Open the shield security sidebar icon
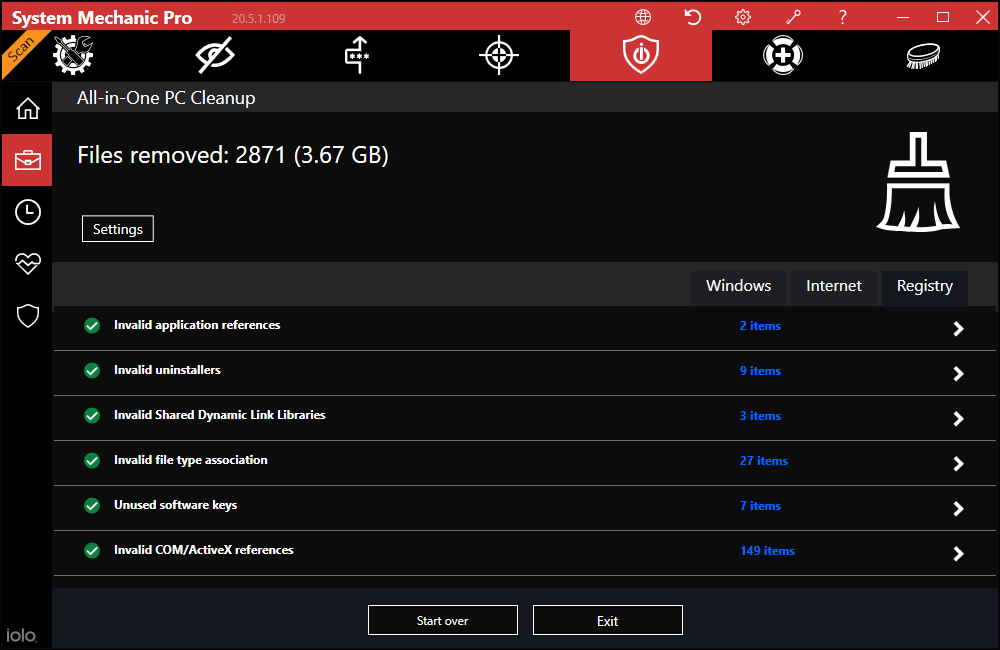The image size is (1000, 650). (x=27, y=316)
